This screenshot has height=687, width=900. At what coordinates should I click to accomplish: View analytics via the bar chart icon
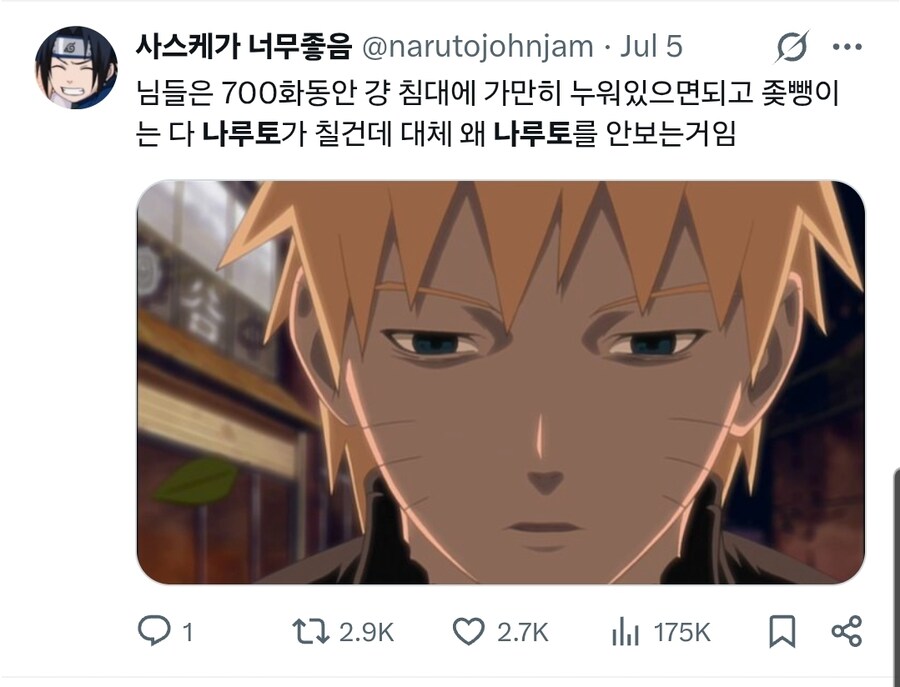[626, 632]
